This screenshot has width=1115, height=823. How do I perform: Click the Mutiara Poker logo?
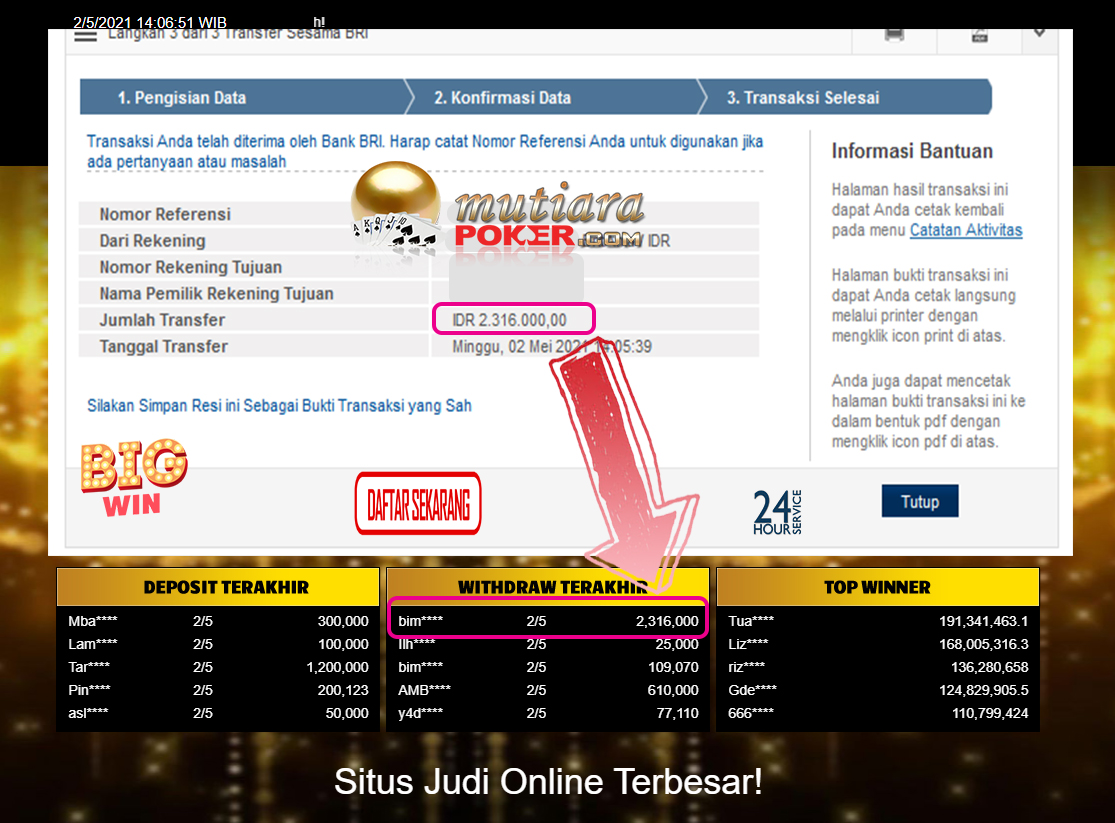coord(498,208)
